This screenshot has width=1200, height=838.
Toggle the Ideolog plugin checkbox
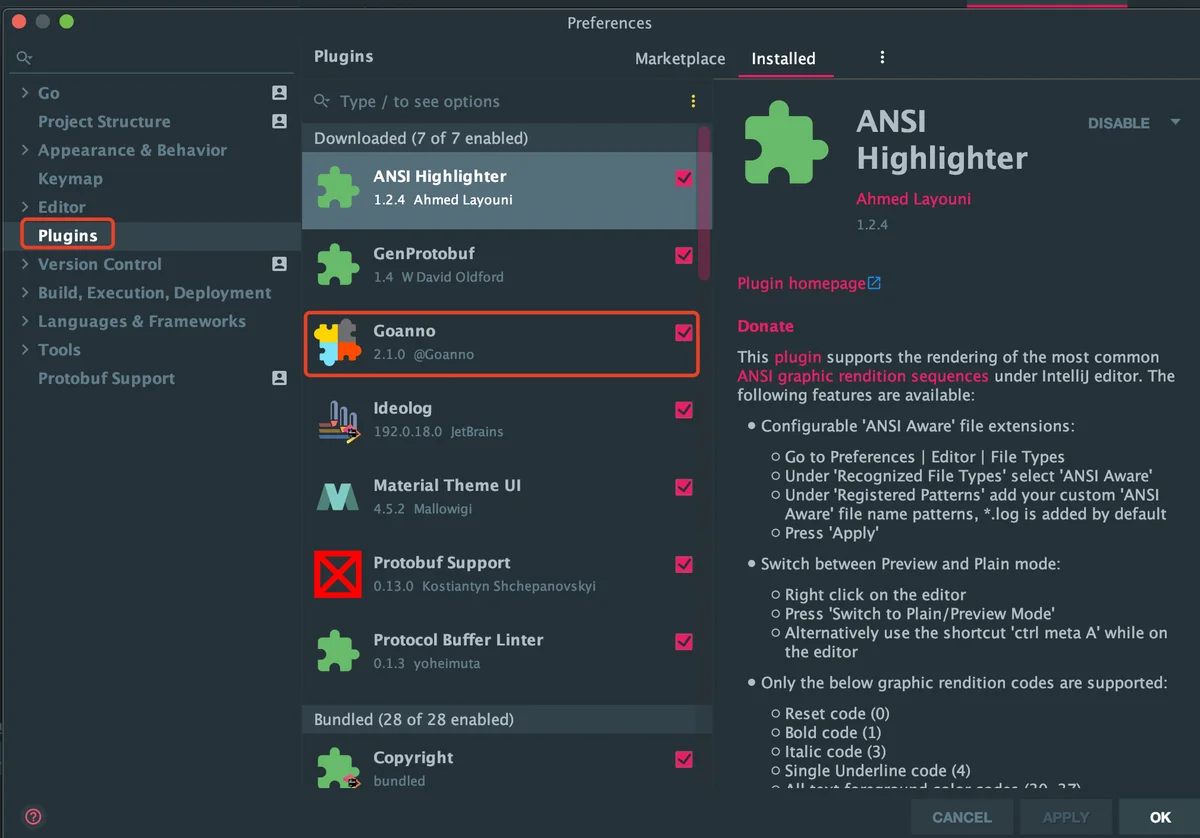(x=684, y=409)
